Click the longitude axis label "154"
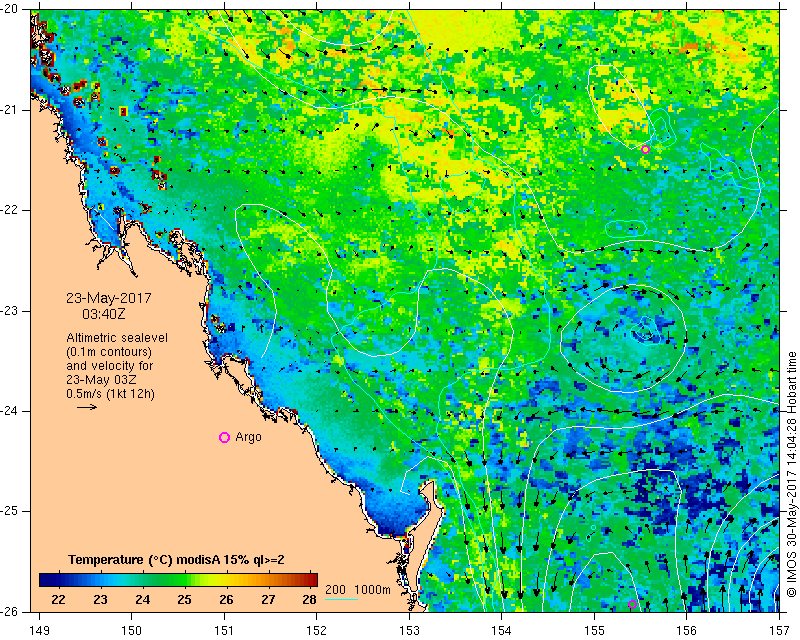Image resolution: width=800 pixels, height=640 pixels. (502, 630)
